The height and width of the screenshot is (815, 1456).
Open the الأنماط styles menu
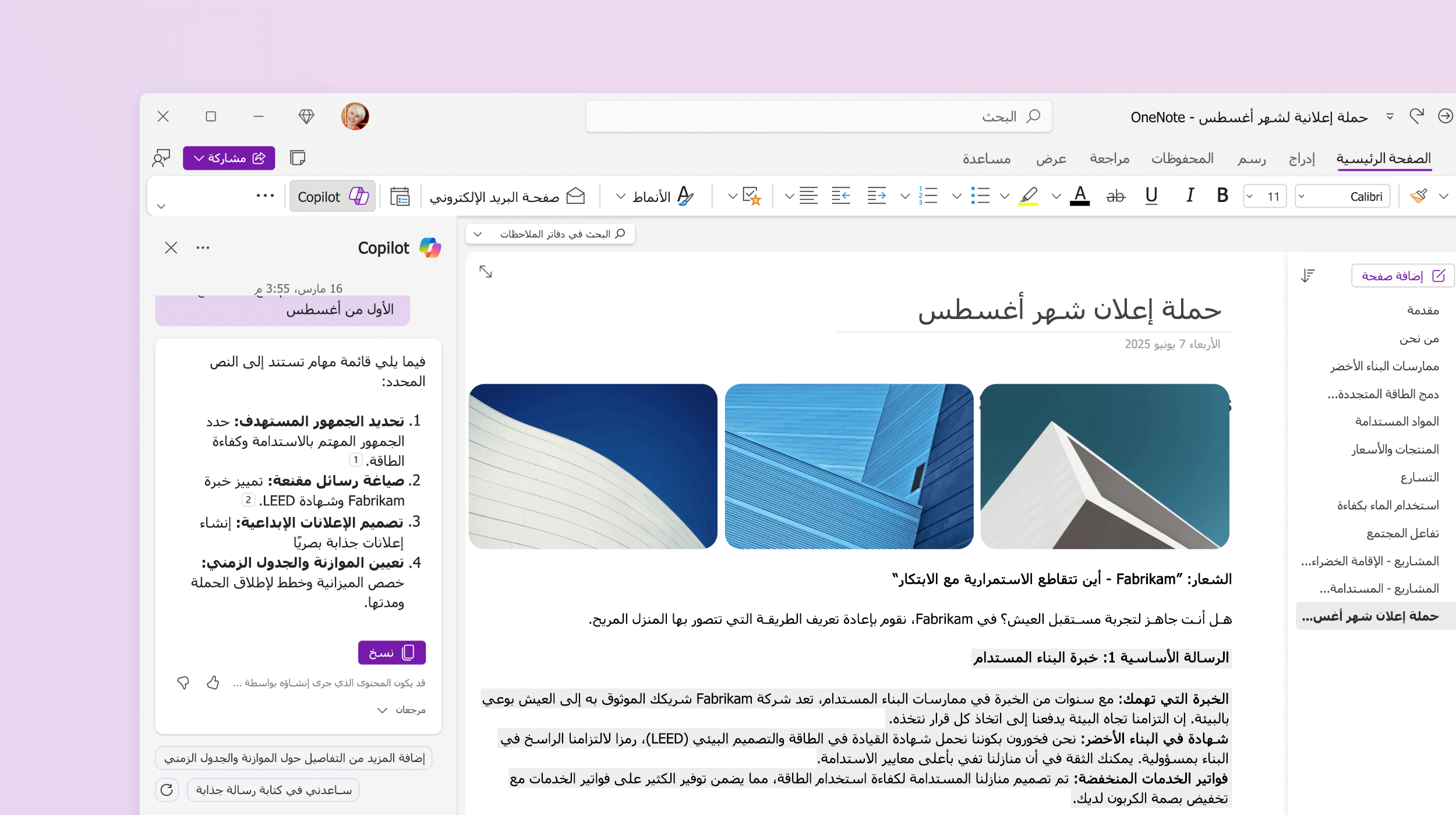pyautogui.click(x=655, y=196)
